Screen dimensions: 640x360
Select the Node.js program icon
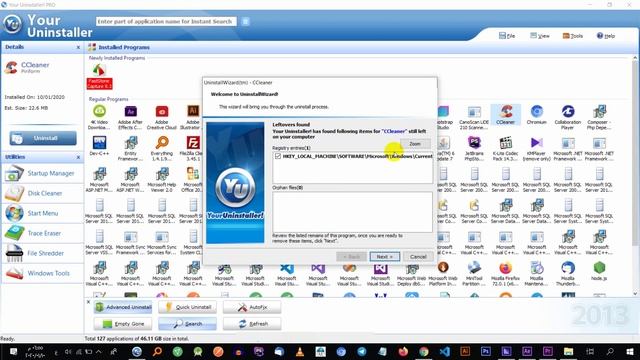(599, 271)
